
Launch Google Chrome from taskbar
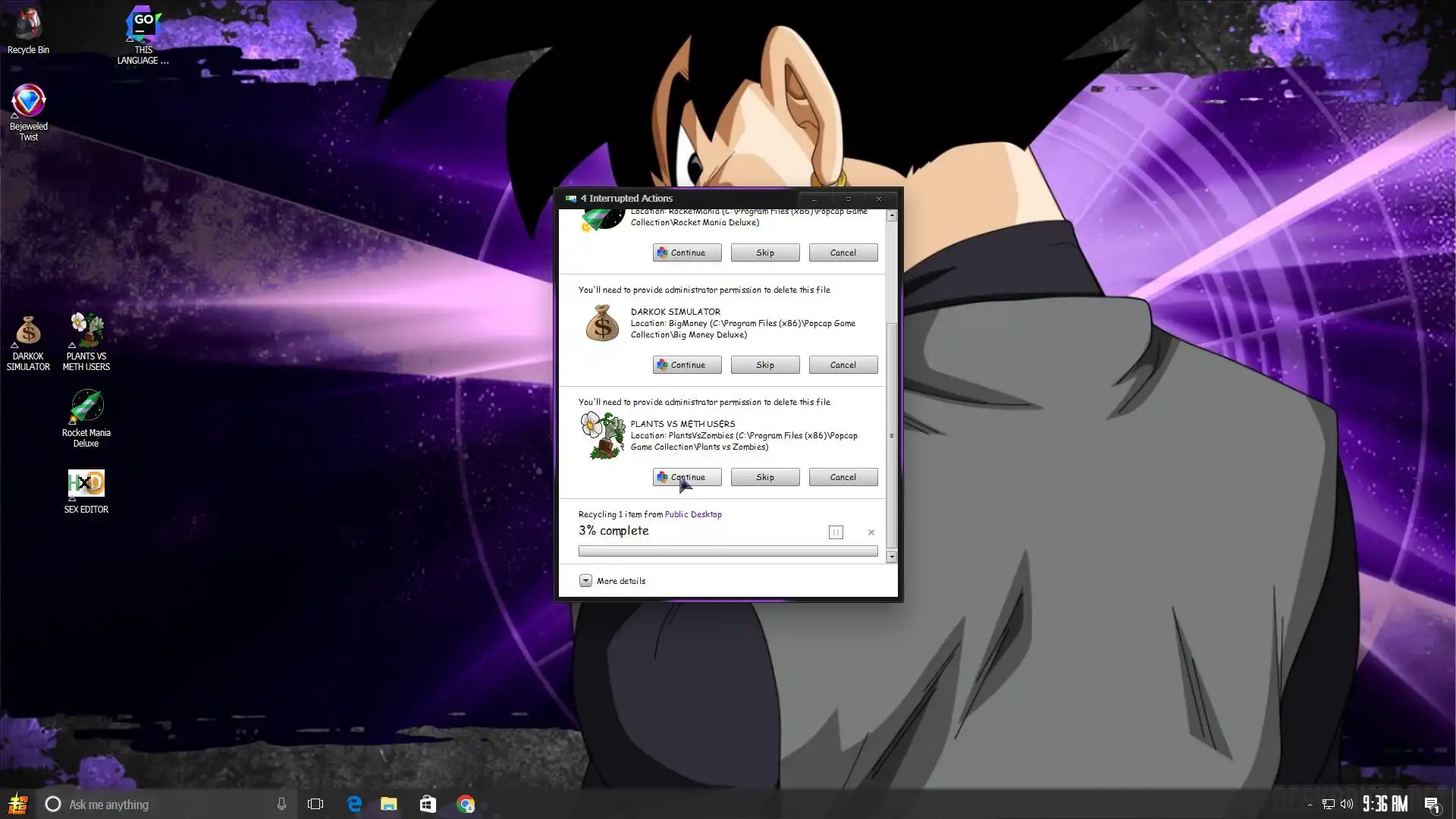pyautogui.click(x=466, y=805)
